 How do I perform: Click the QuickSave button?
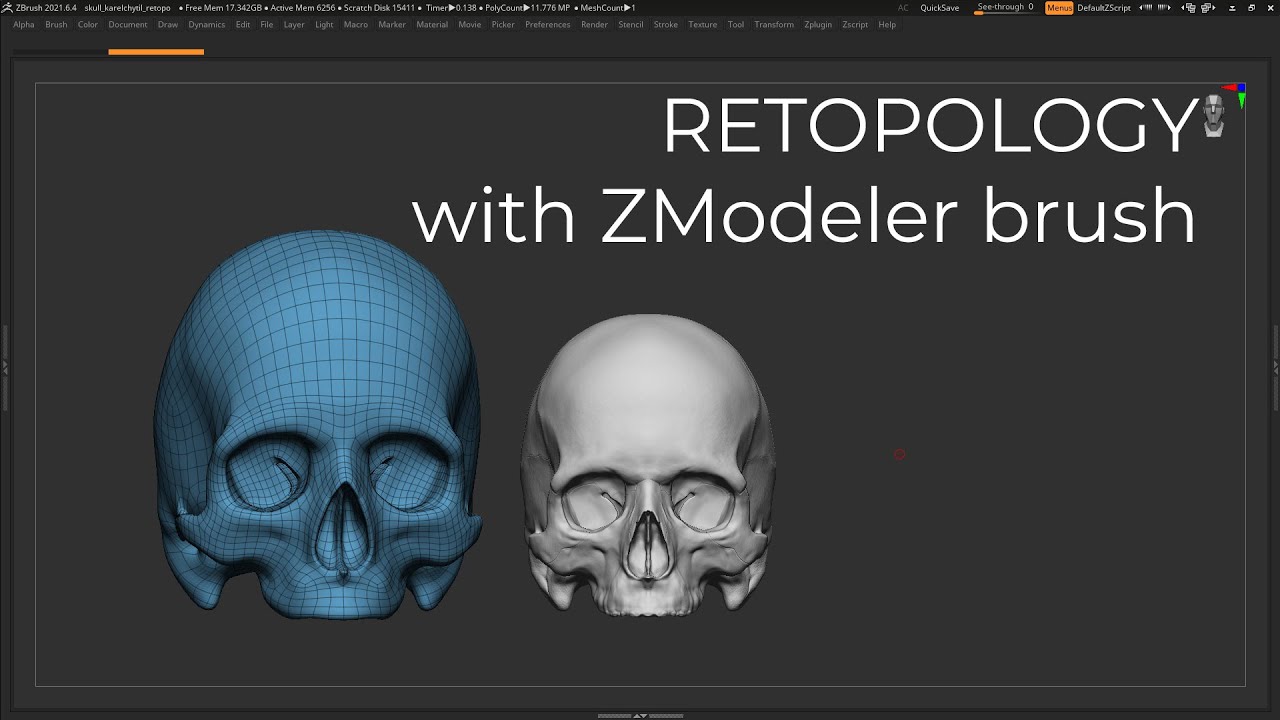click(939, 7)
